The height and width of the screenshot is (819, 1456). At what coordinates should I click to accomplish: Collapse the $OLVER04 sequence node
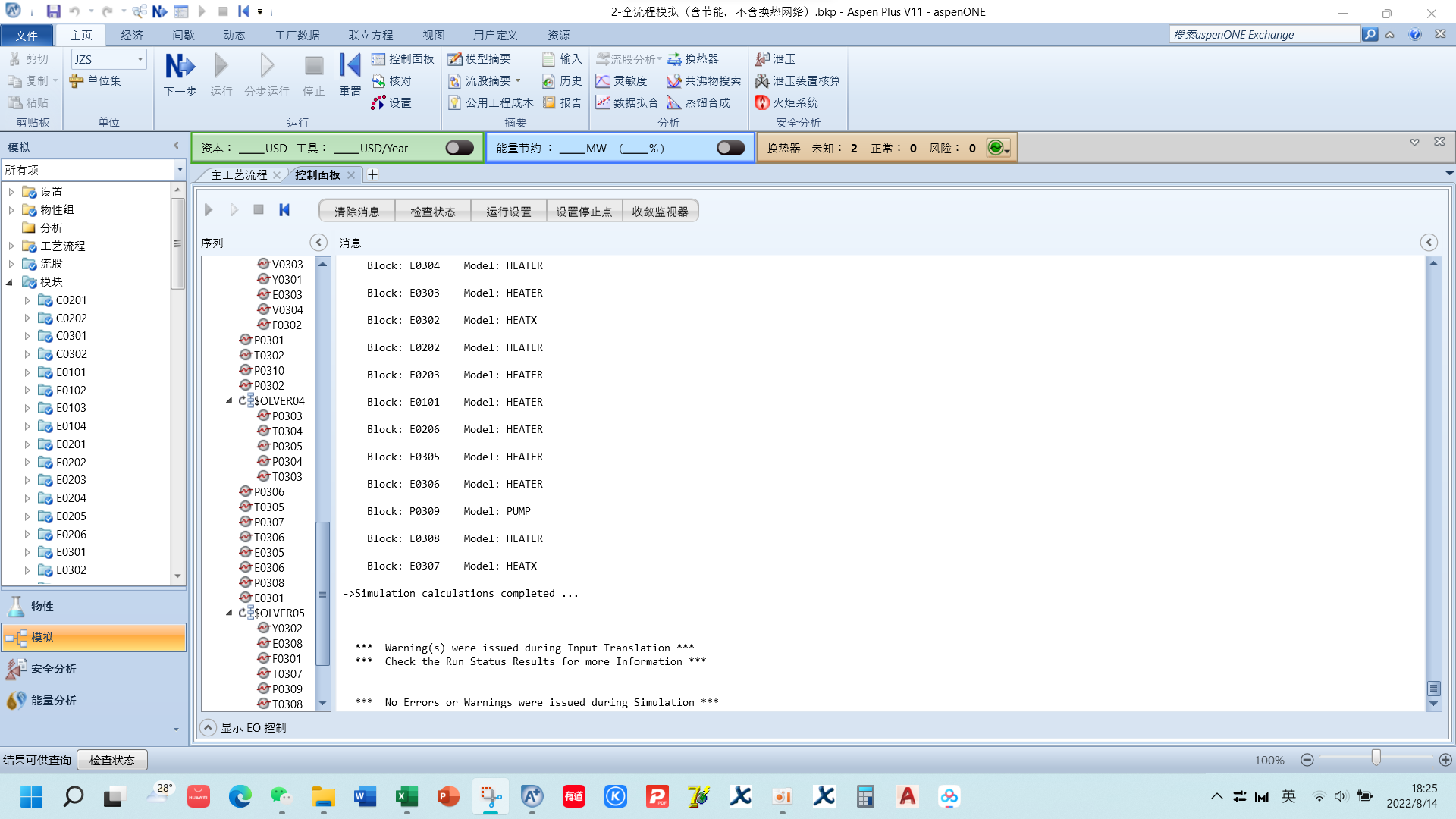[x=229, y=400]
